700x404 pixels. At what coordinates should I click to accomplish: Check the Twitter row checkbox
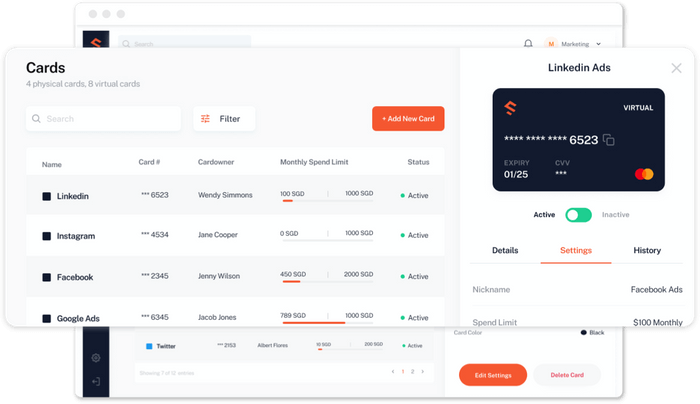(150, 346)
